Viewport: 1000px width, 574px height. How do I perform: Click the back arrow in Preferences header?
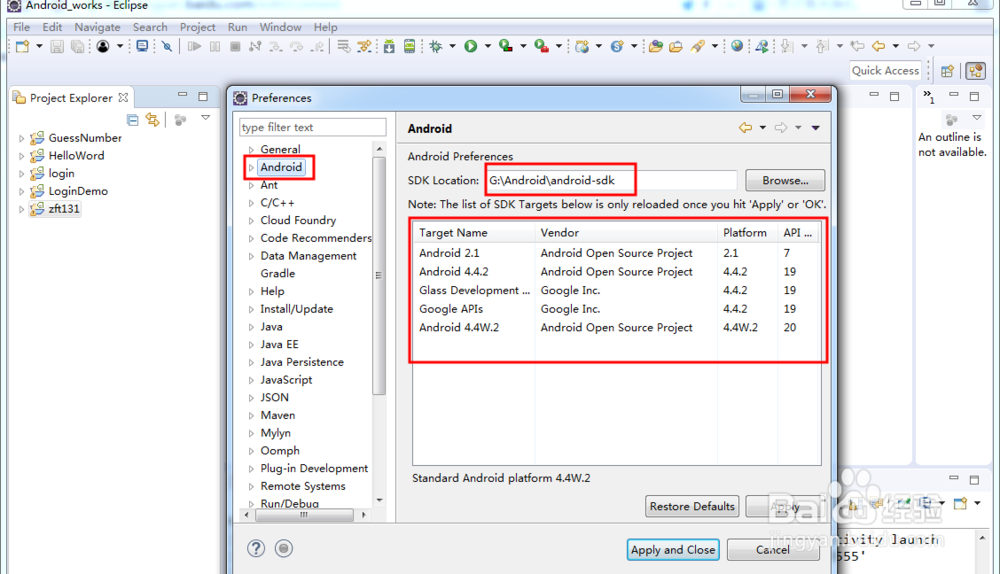click(745, 128)
